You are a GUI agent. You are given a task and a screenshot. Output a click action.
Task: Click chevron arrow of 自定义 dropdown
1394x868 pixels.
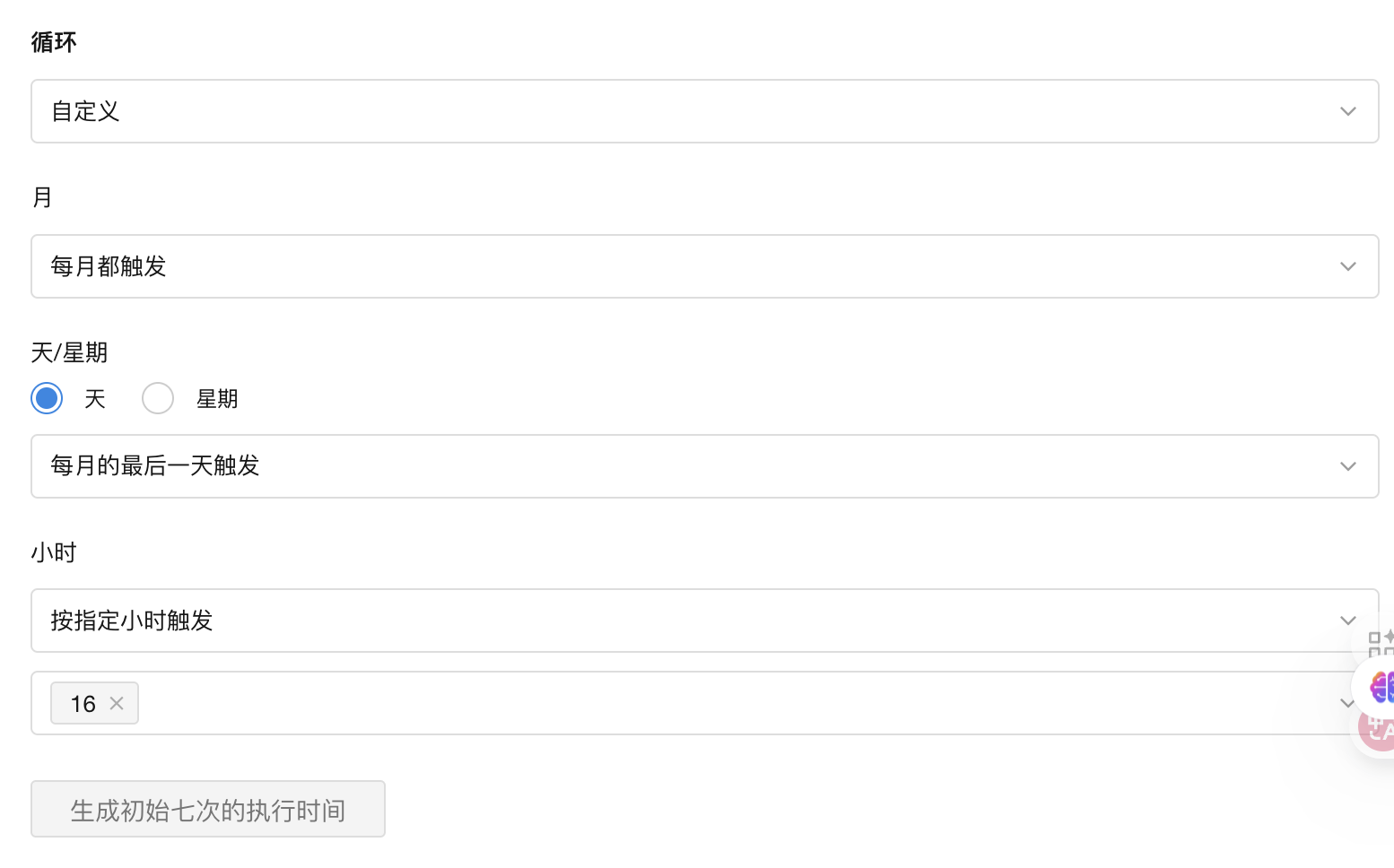point(1347,111)
